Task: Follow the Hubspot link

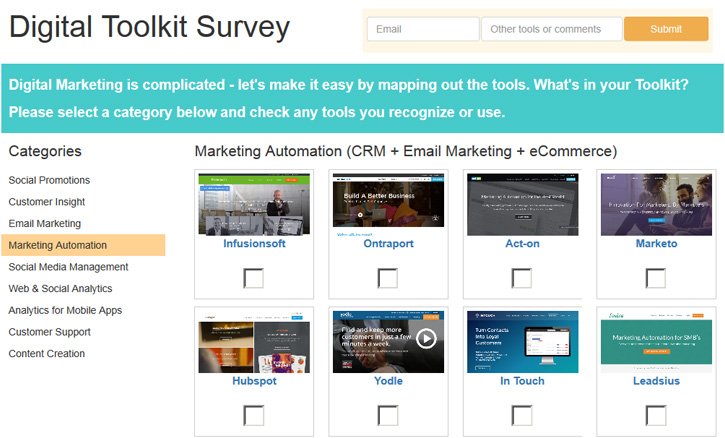Action: 254,381
